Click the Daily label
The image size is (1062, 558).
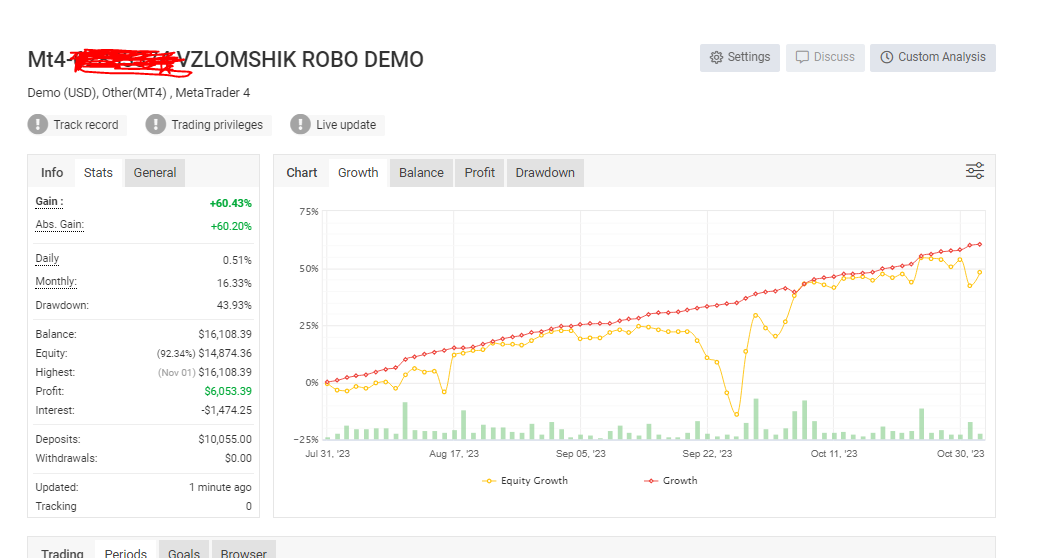[x=47, y=259]
